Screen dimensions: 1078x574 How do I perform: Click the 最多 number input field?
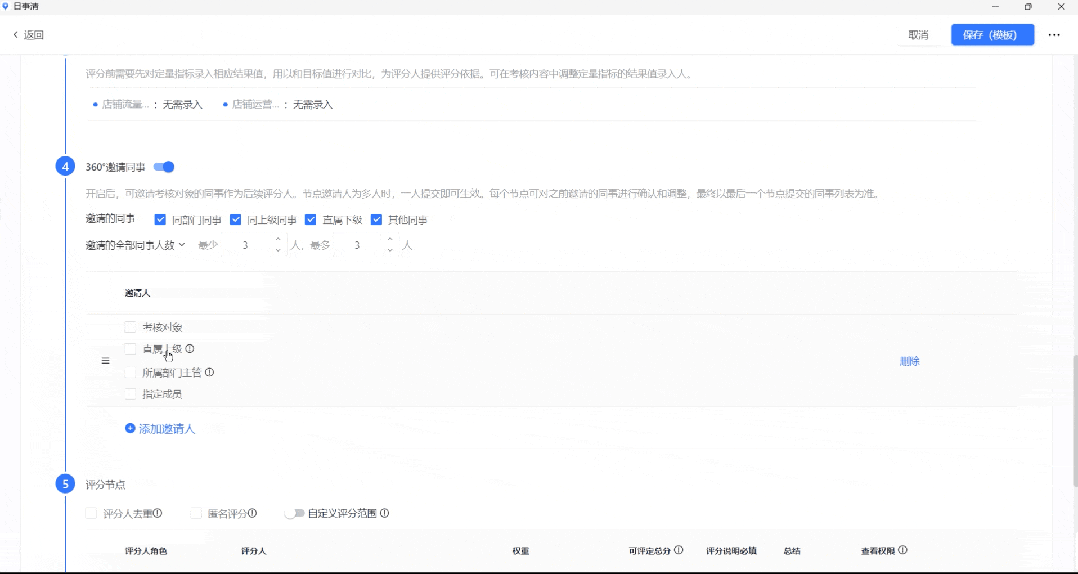coord(359,245)
